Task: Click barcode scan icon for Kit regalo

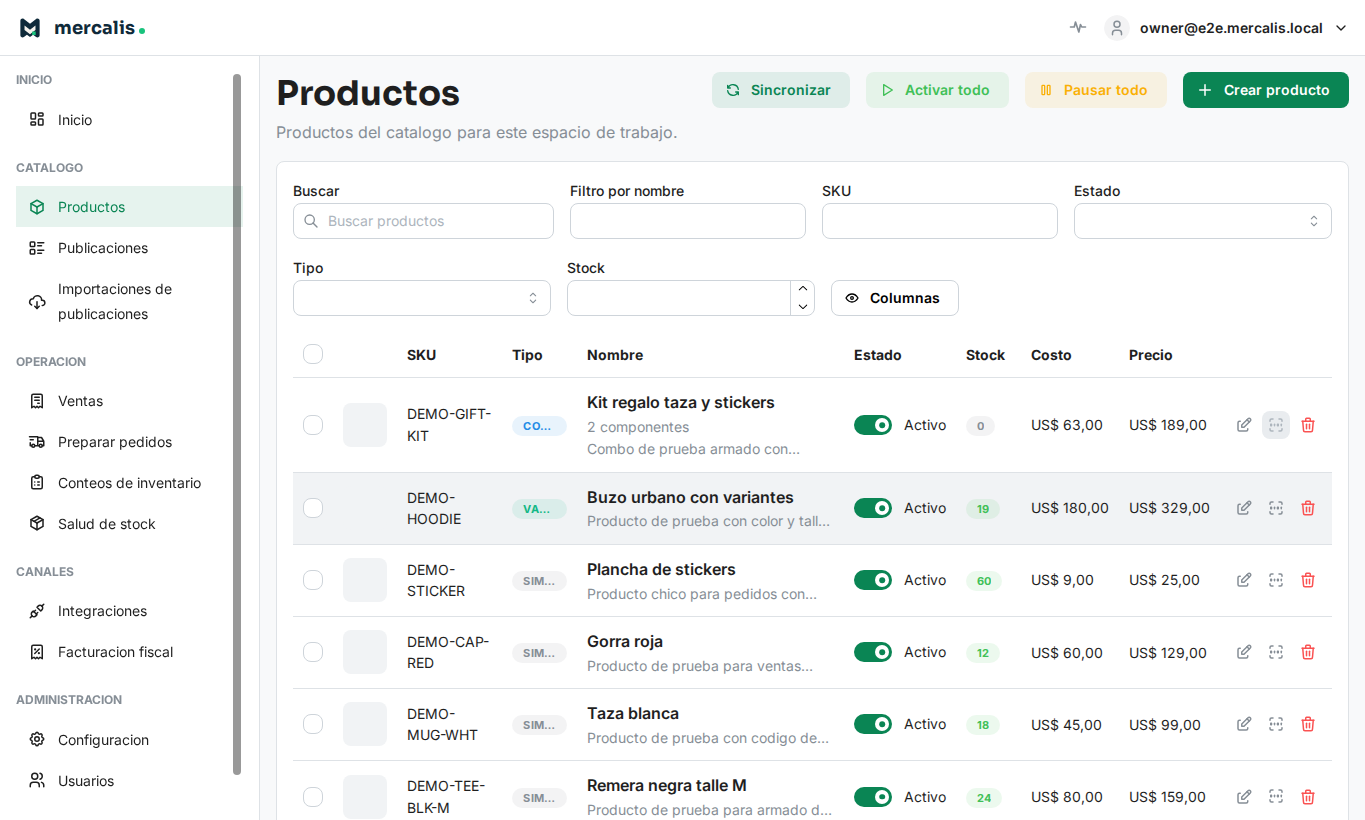Action: pos(1276,425)
